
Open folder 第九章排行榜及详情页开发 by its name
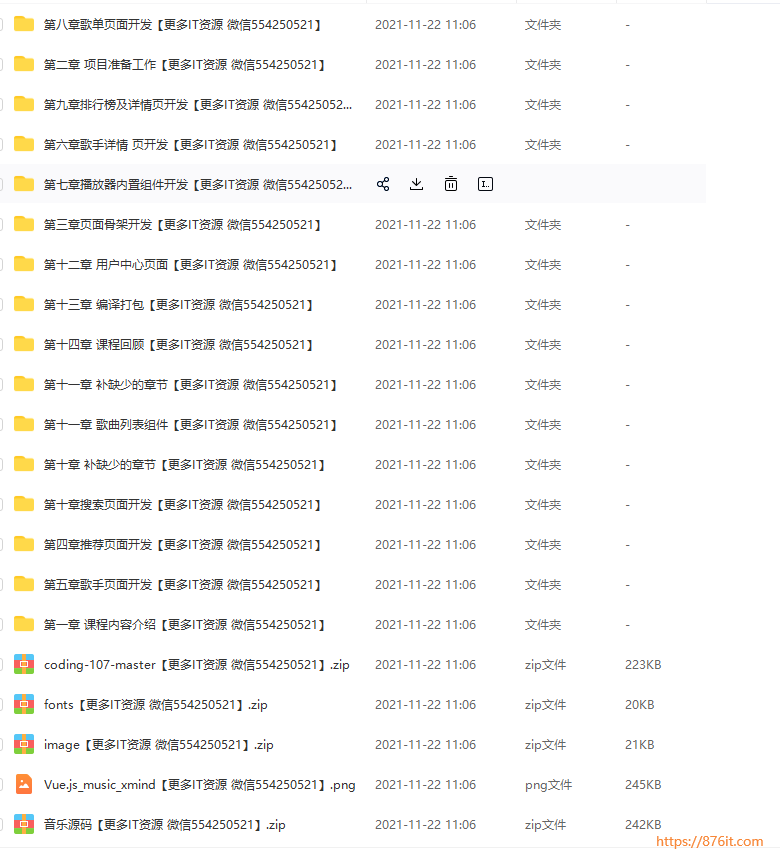[x=198, y=105]
